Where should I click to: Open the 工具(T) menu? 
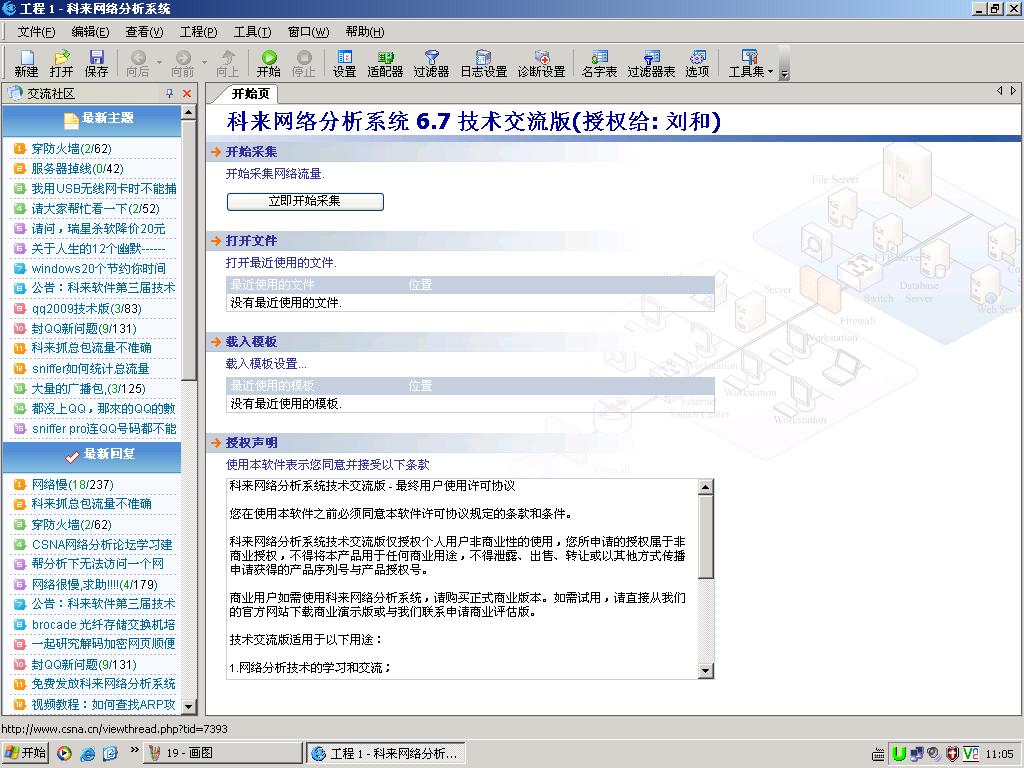253,31
